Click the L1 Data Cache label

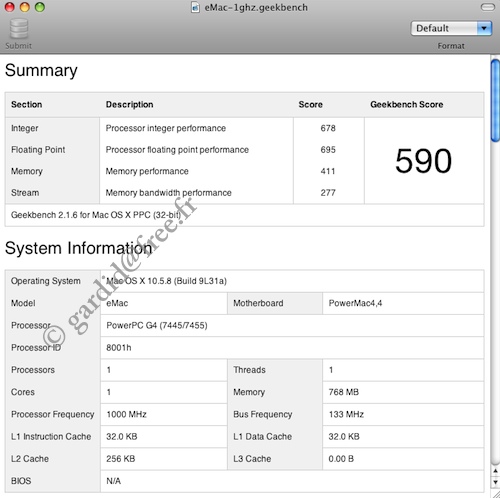[262, 436]
